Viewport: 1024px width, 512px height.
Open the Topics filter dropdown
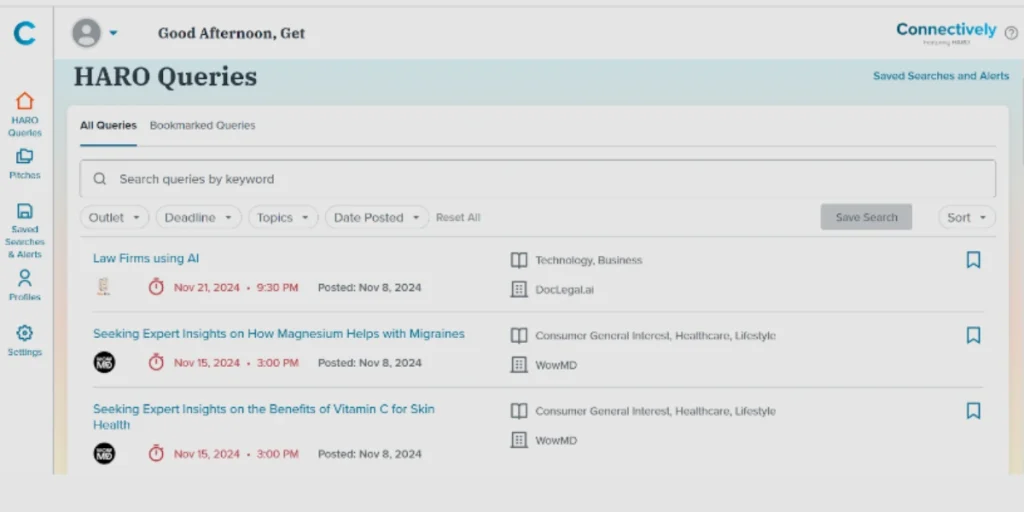pos(283,217)
